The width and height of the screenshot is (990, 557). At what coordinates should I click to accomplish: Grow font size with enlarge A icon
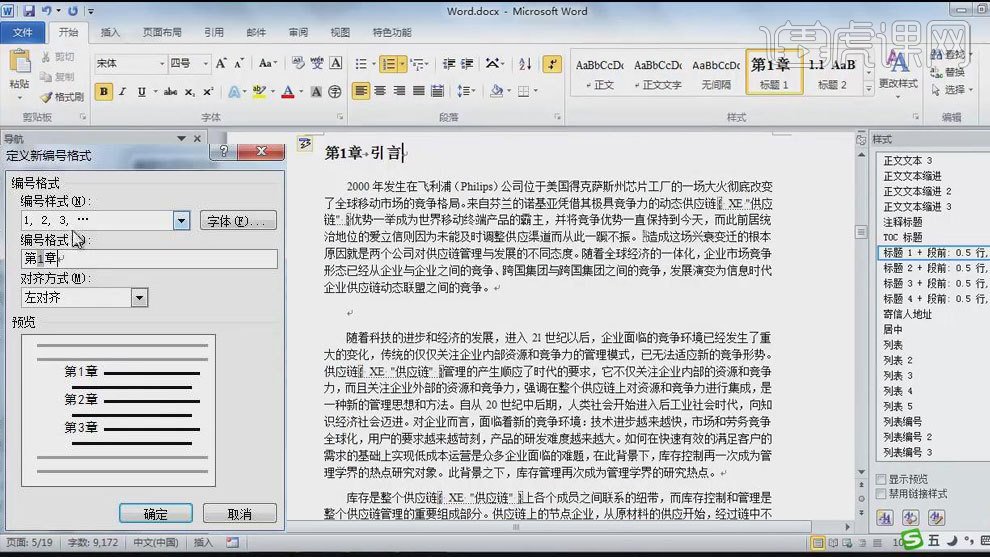(x=221, y=63)
